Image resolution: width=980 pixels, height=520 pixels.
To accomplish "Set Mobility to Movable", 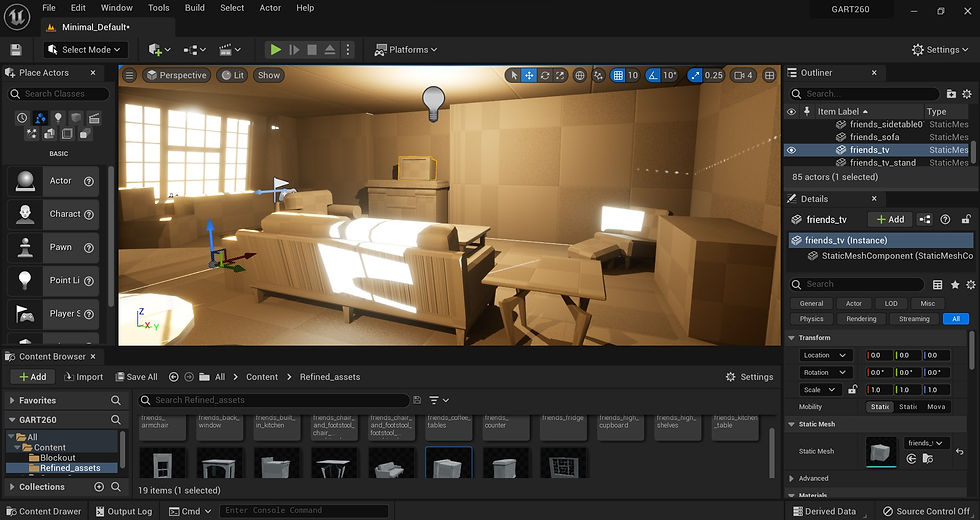I will 936,407.
